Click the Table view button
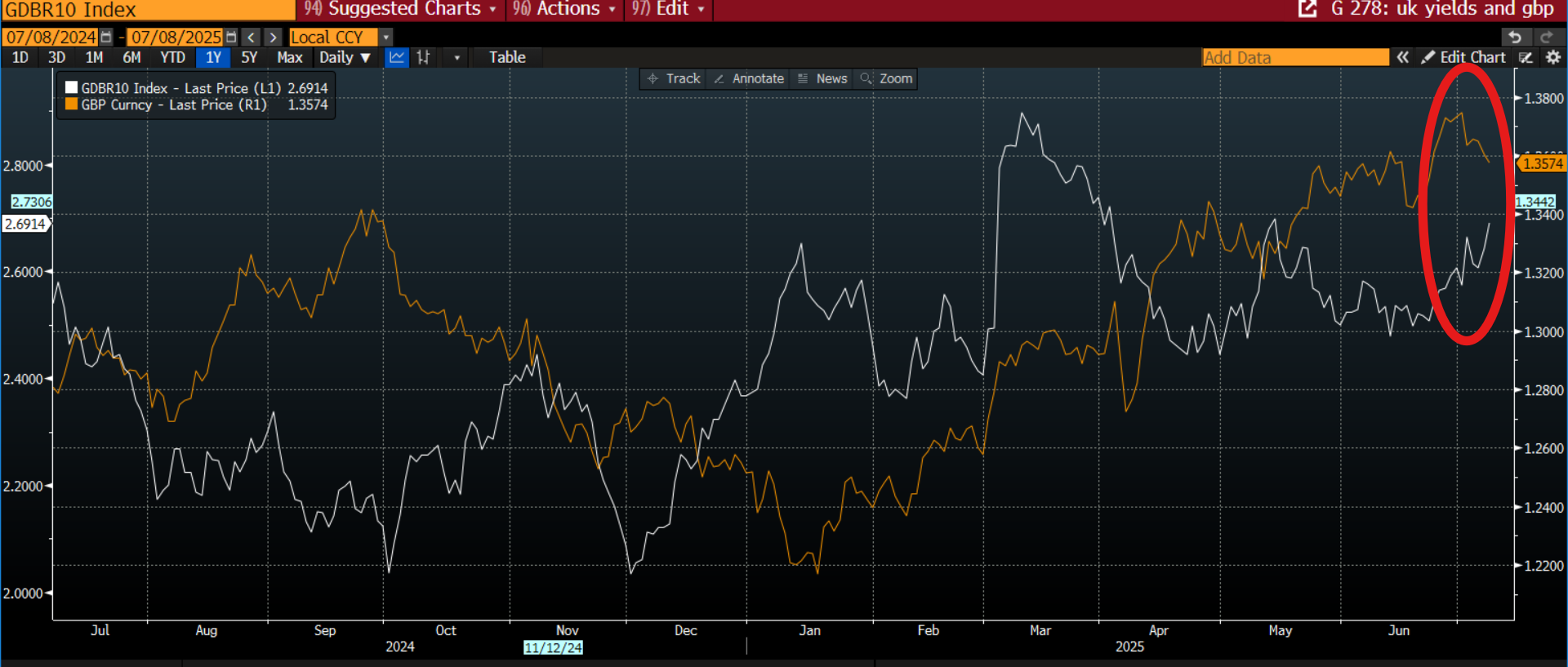1568x667 pixels. point(507,57)
